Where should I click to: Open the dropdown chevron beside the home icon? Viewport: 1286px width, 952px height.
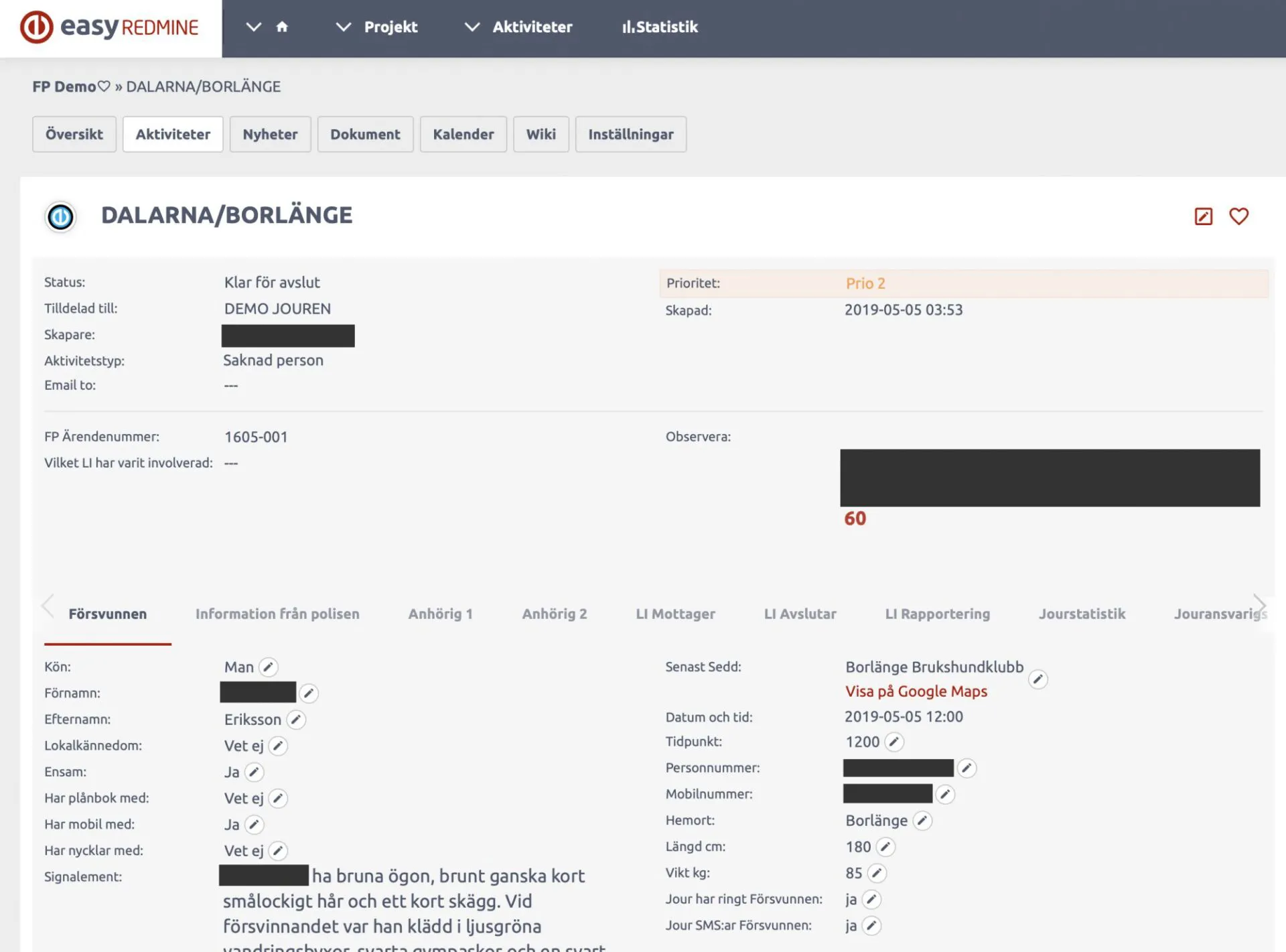(x=253, y=27)
